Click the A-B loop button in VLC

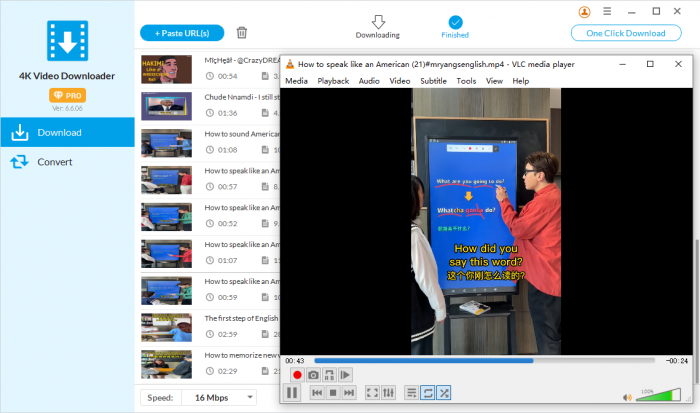[x=329, y=375]
